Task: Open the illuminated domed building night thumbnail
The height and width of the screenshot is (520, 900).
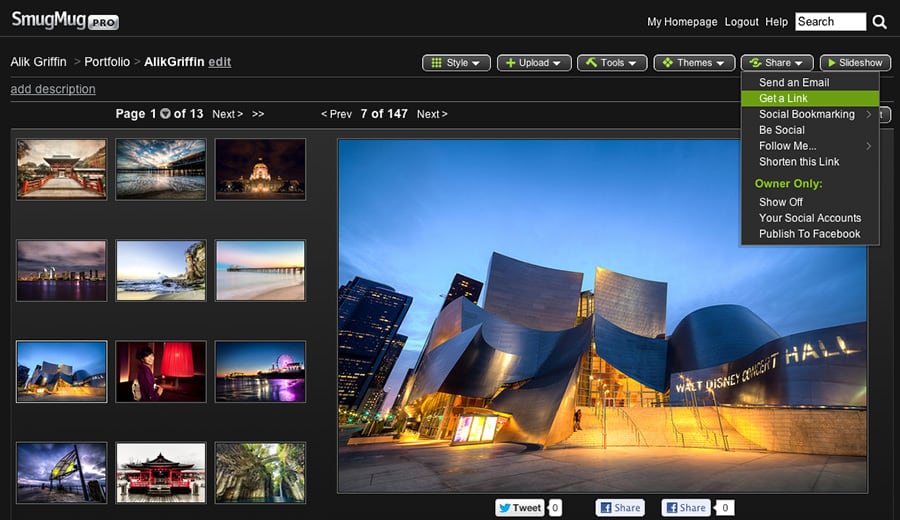Action: pyautogui.click(x=260, y=169)
